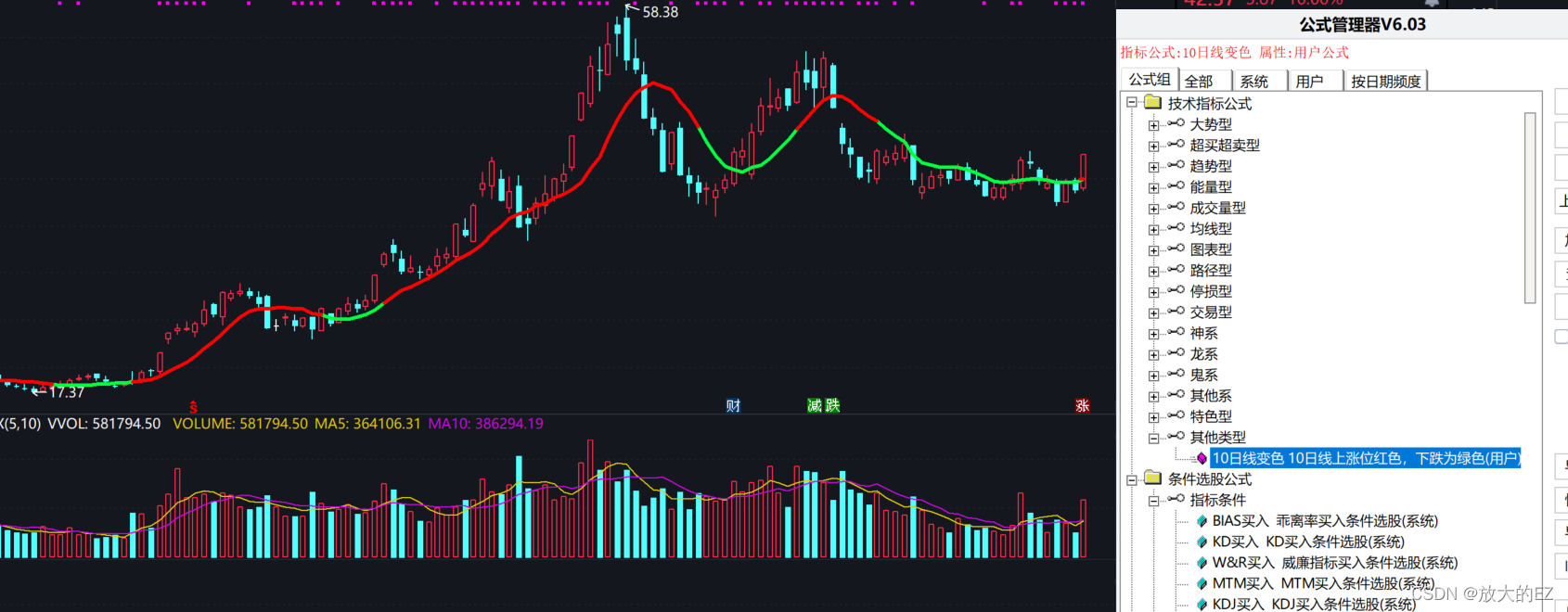Click the link icon beside 趋势型
The height and width of the screenshot is (612, 1568).
[1176, 165]
